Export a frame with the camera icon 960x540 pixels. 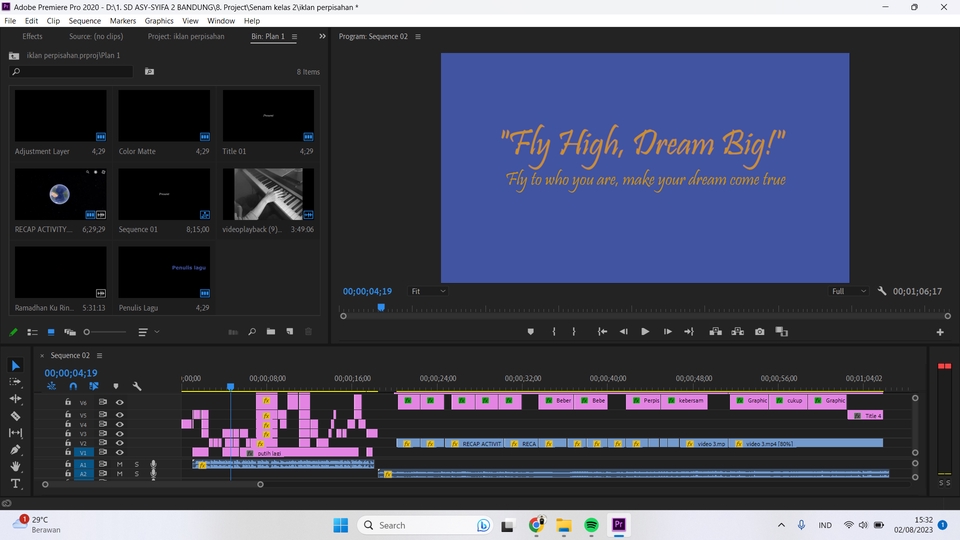click(760, 331)
